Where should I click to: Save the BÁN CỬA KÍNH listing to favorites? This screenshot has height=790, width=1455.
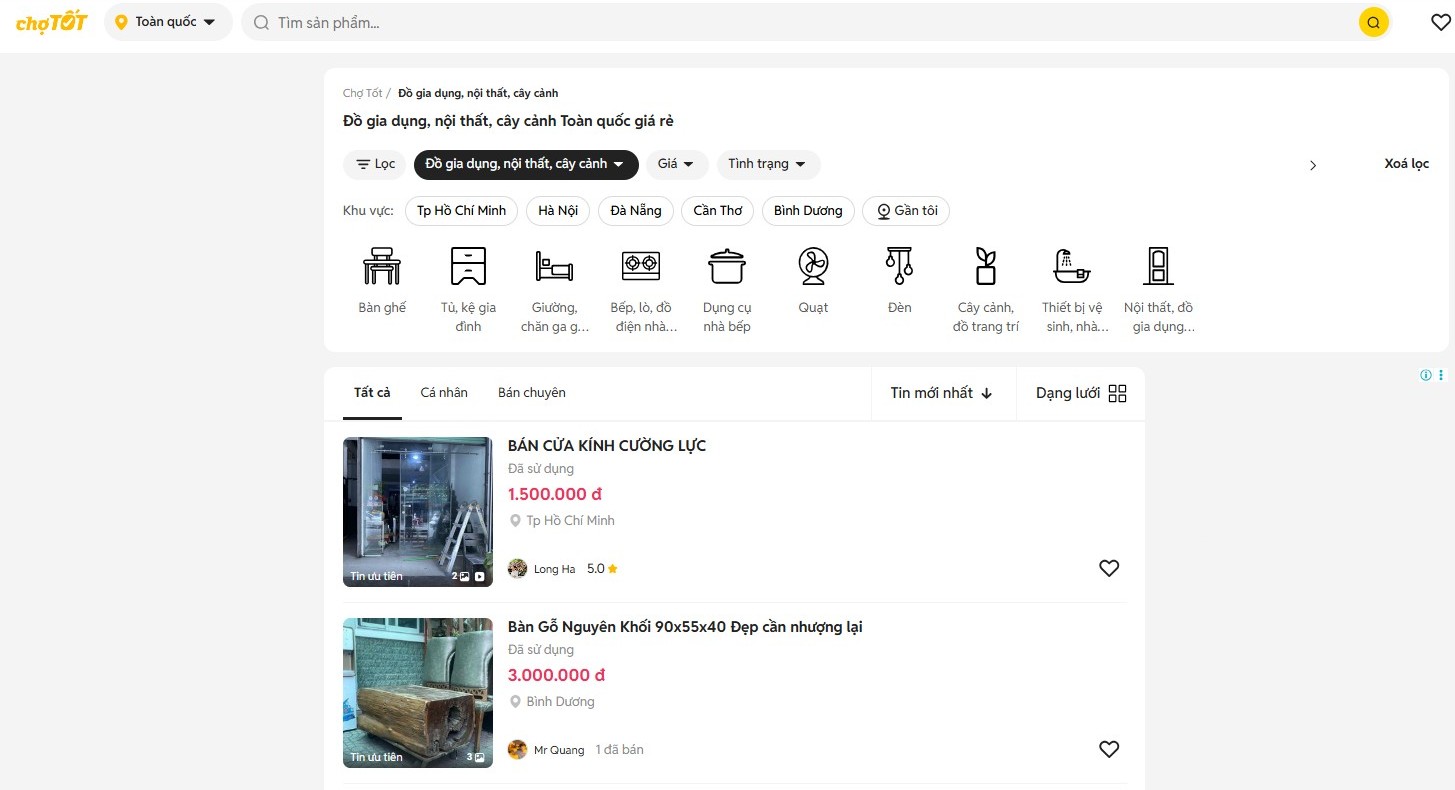pos(1108,568)
